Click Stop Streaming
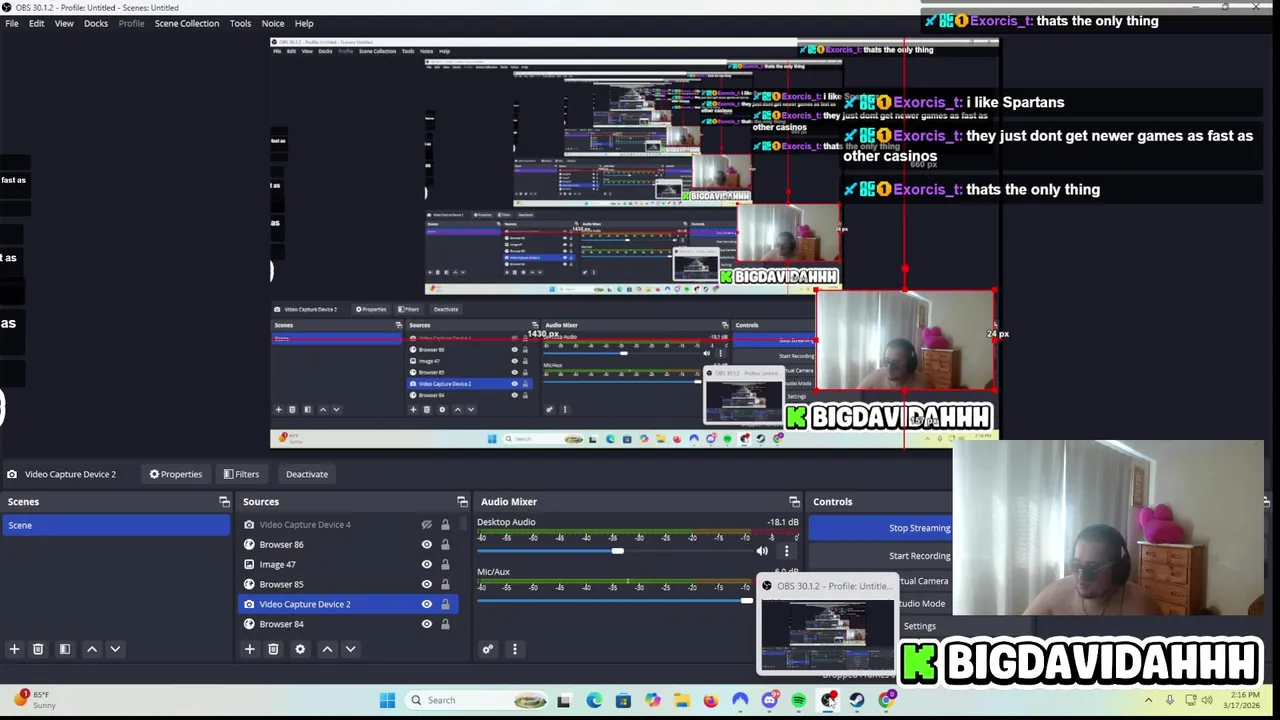The width and height of the screenshot is (1280, 720). [x=881, y=528]
